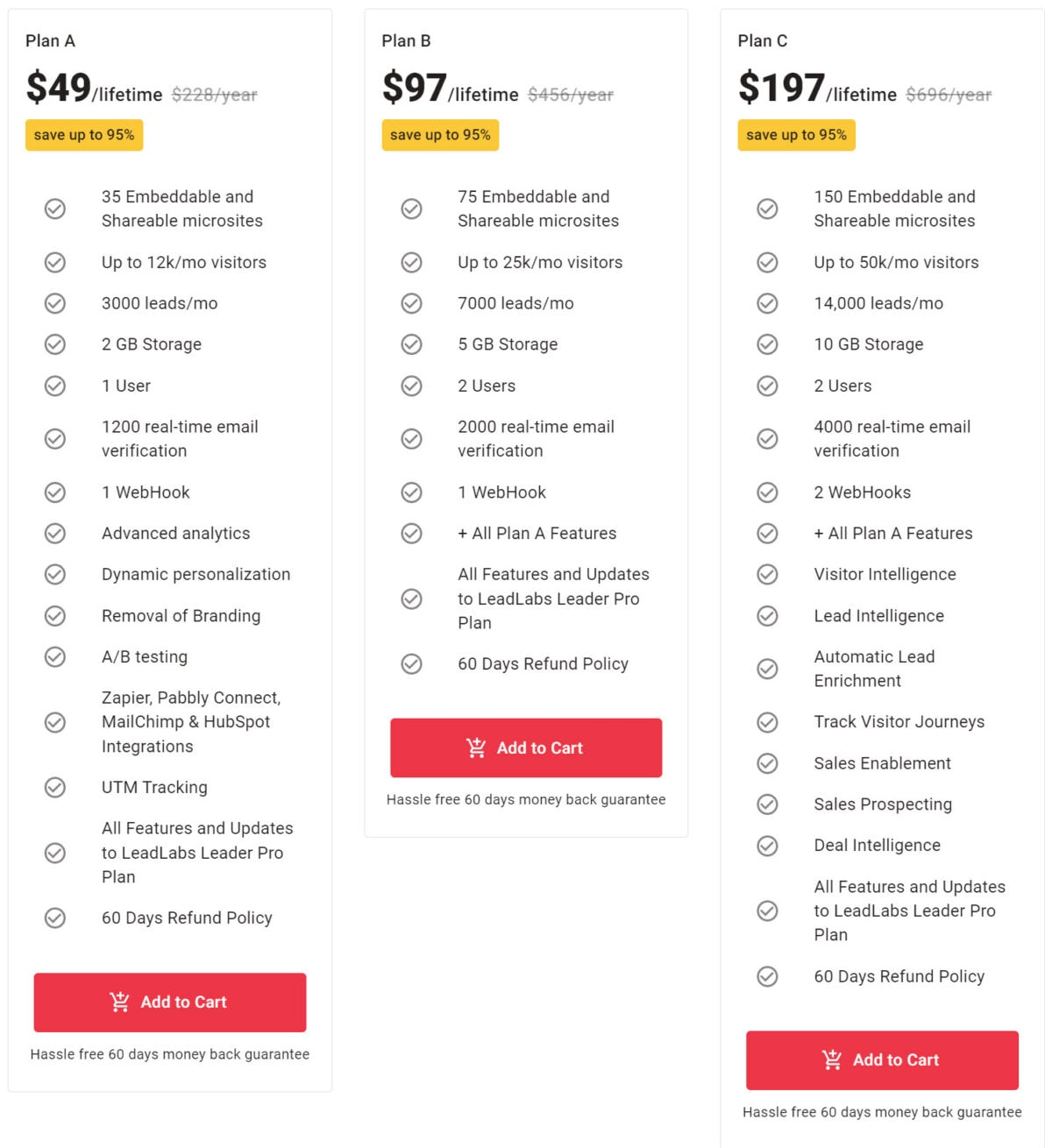Click checkmark next to 10 GB Storage
The height and width of the screenshot is (1148, 1052).
pyautogui.click(x=767, y=344)
